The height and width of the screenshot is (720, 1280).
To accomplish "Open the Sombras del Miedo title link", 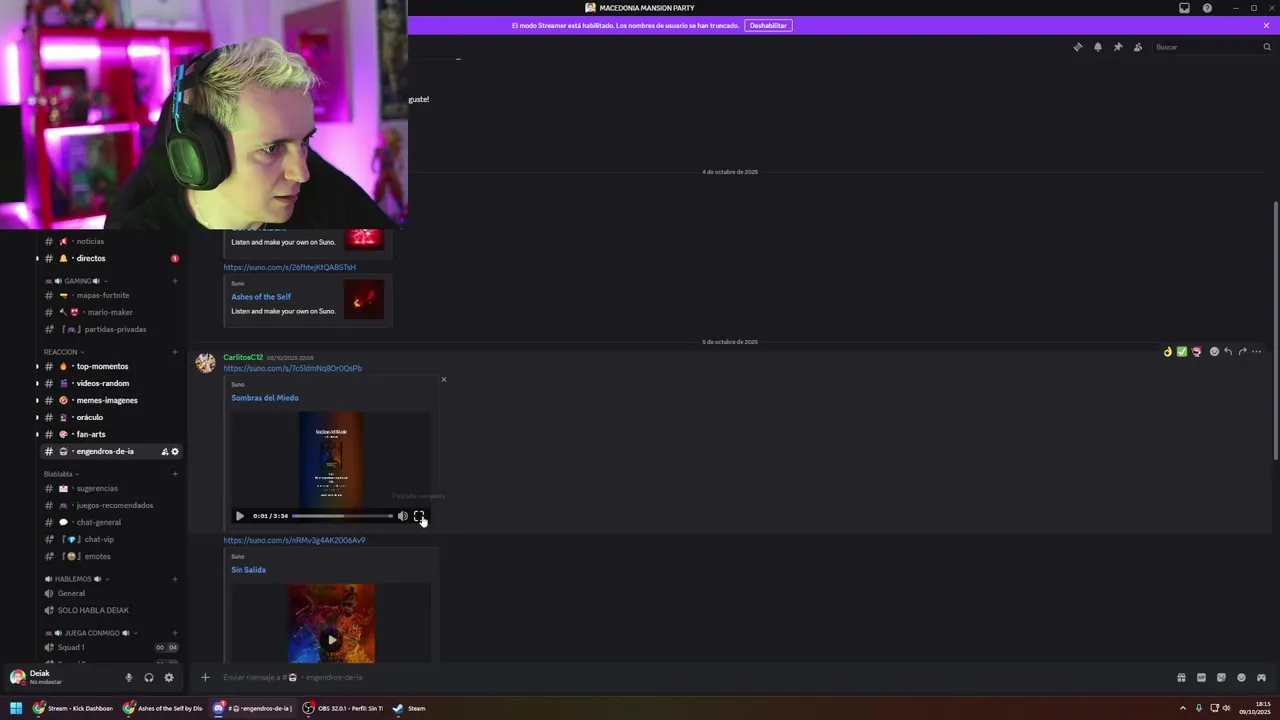I will click(x=265, y=398).
